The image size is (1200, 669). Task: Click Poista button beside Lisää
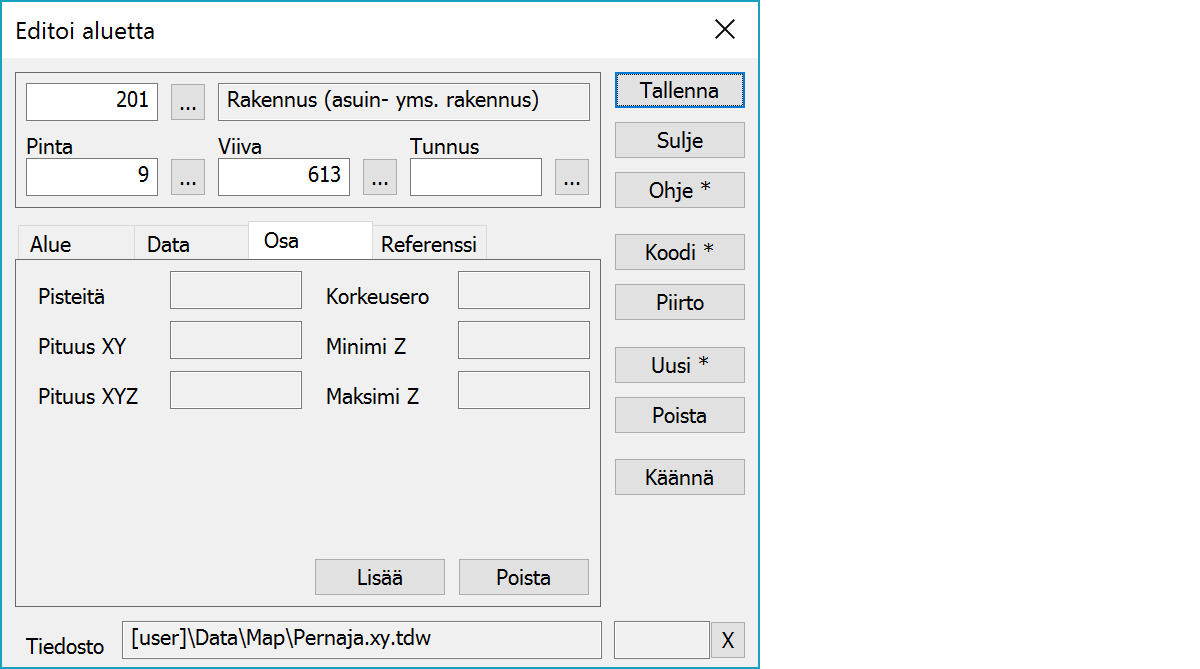523,577
